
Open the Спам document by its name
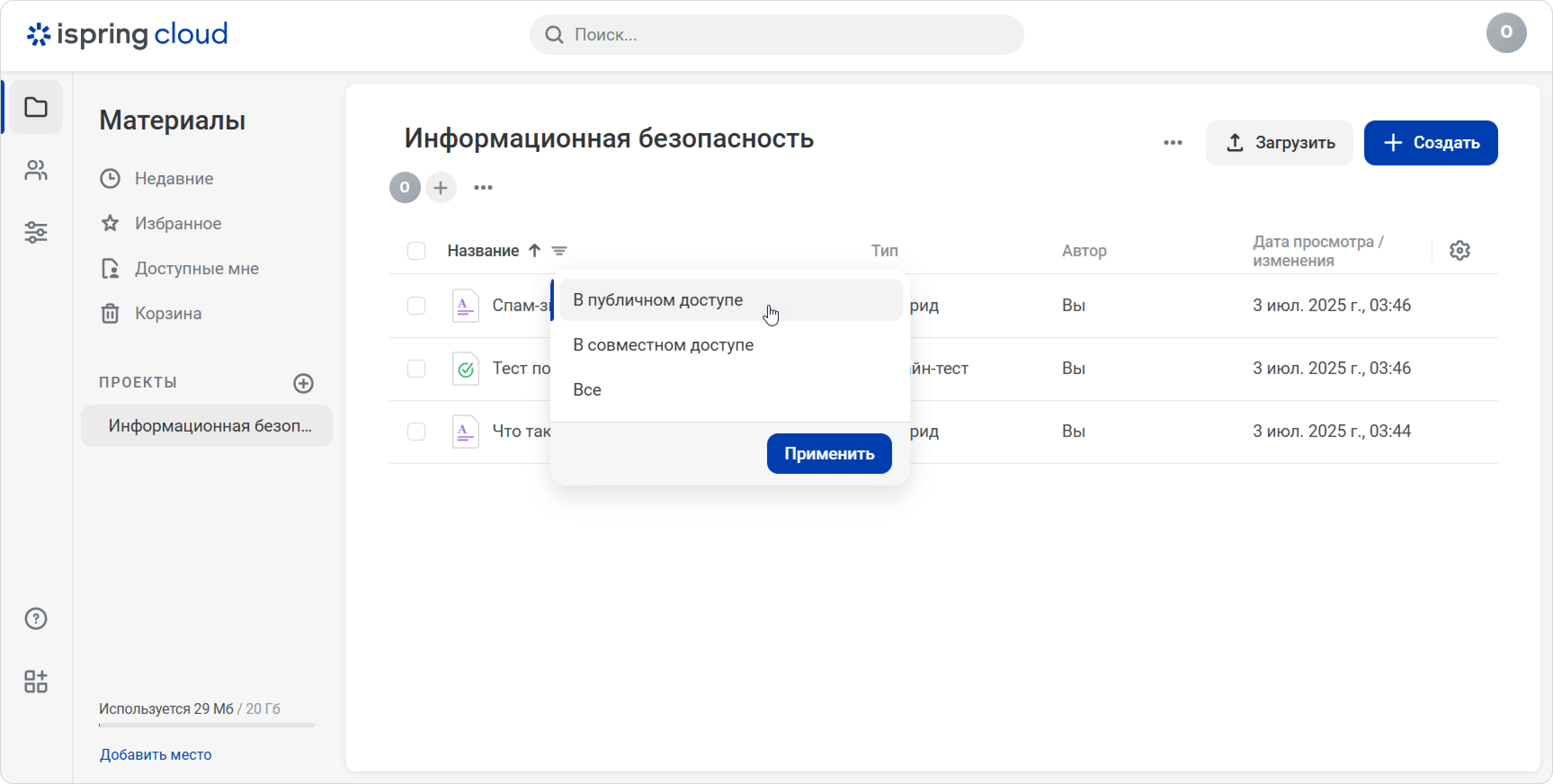[521, 306]
